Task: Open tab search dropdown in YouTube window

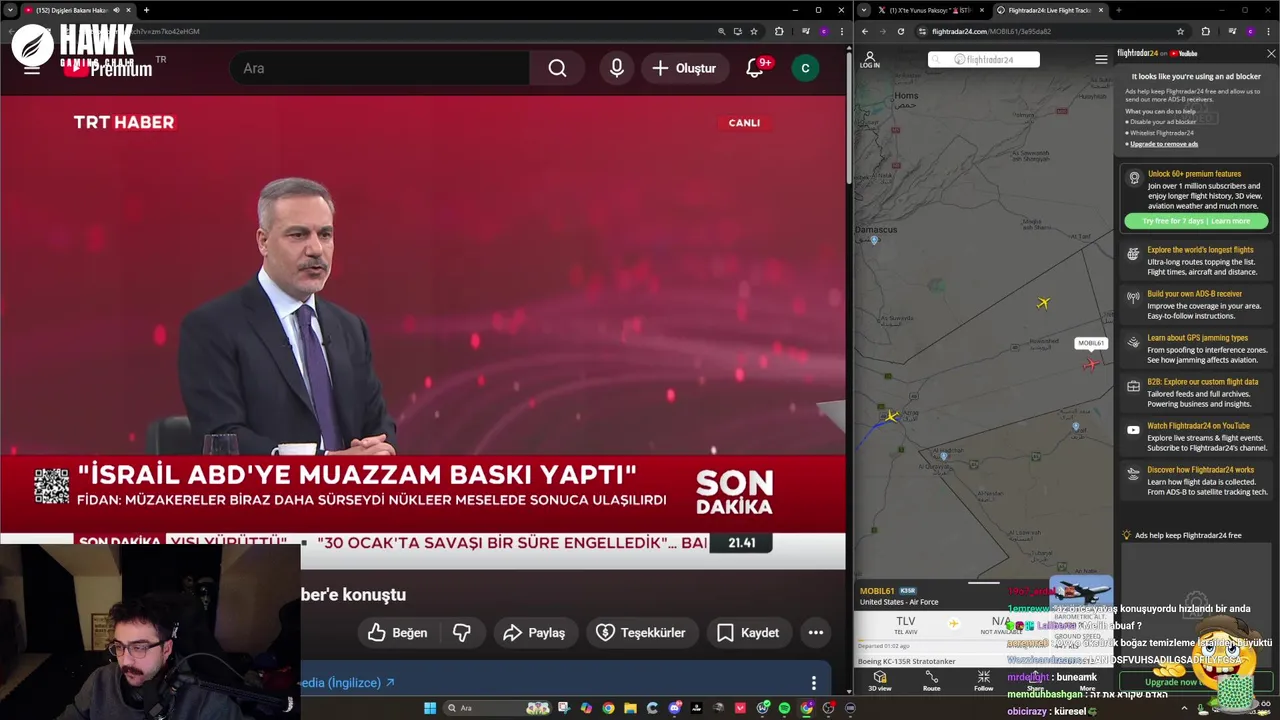Action: pos(10,10)
